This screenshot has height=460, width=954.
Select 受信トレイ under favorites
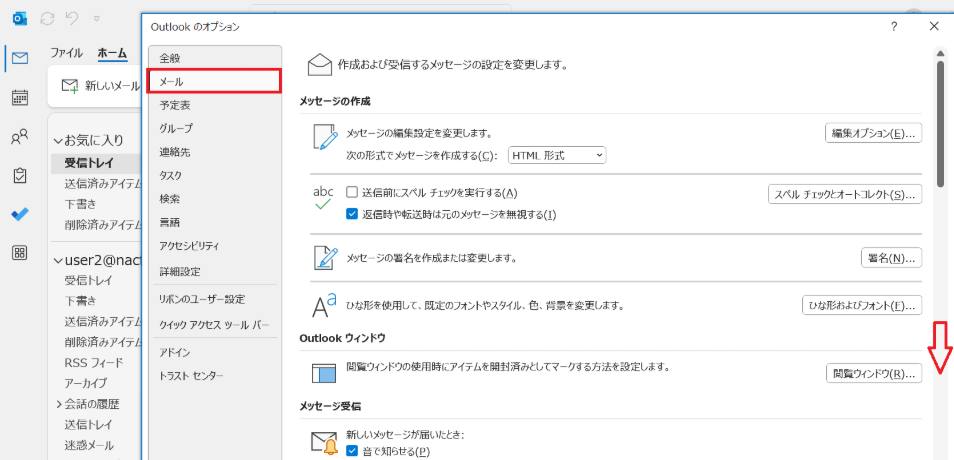click(x=88, y=162)
